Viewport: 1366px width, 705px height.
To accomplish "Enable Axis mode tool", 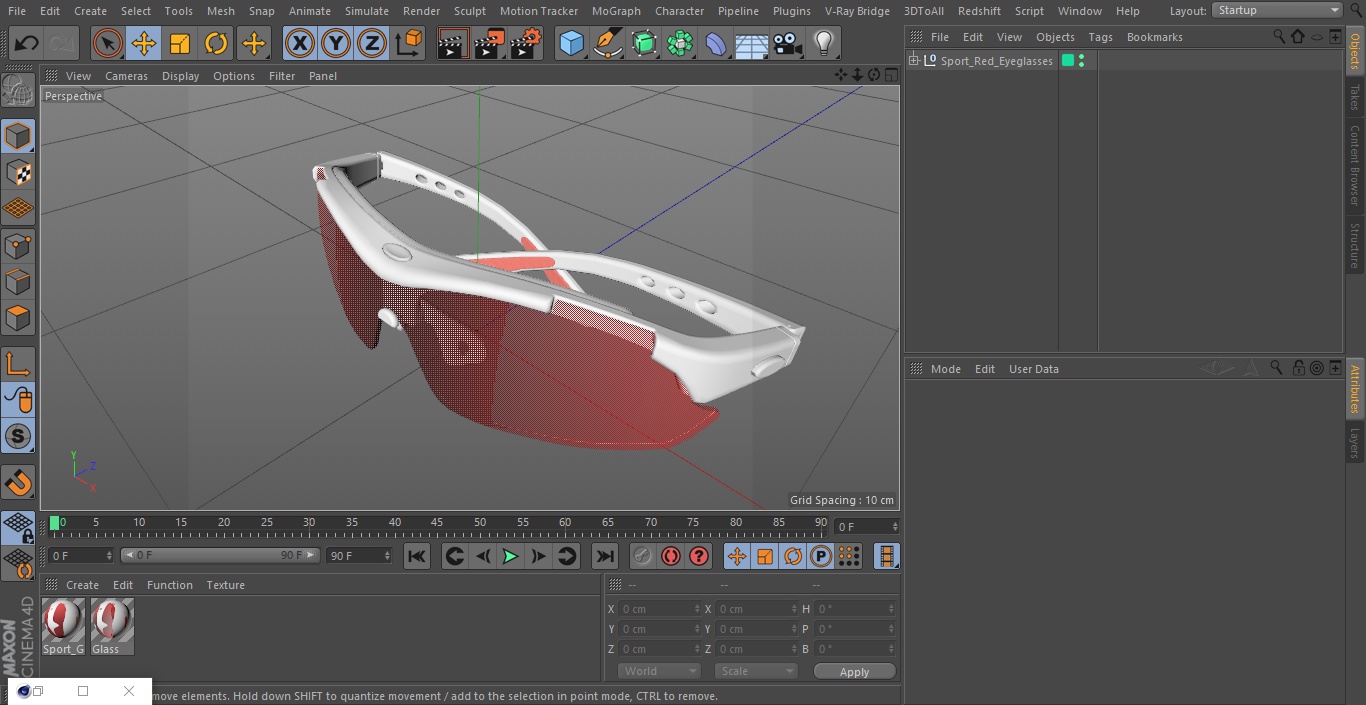I will coord(18,364).
